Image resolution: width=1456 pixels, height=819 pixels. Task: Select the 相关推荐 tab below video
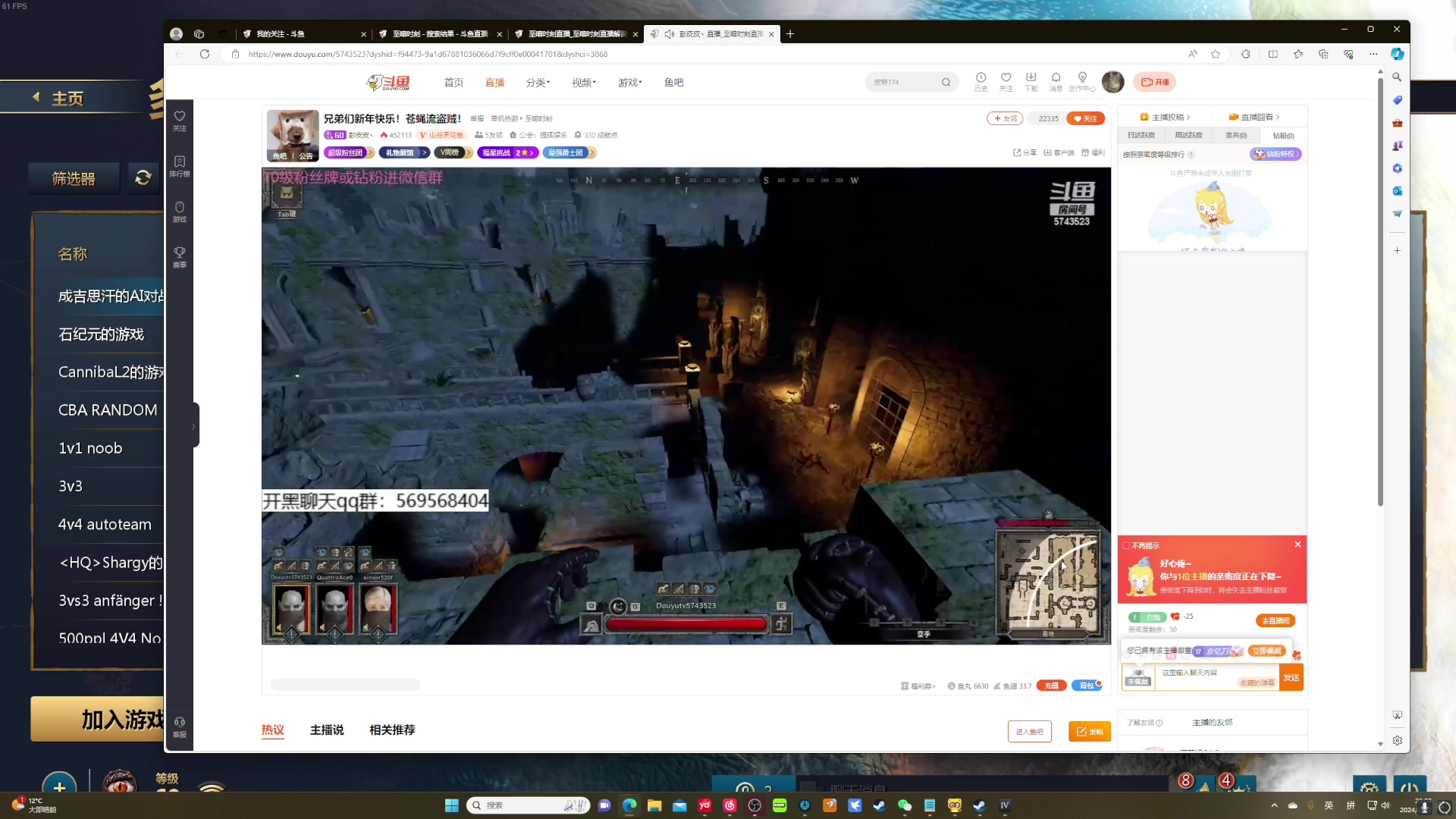click(x=392, y=730)
